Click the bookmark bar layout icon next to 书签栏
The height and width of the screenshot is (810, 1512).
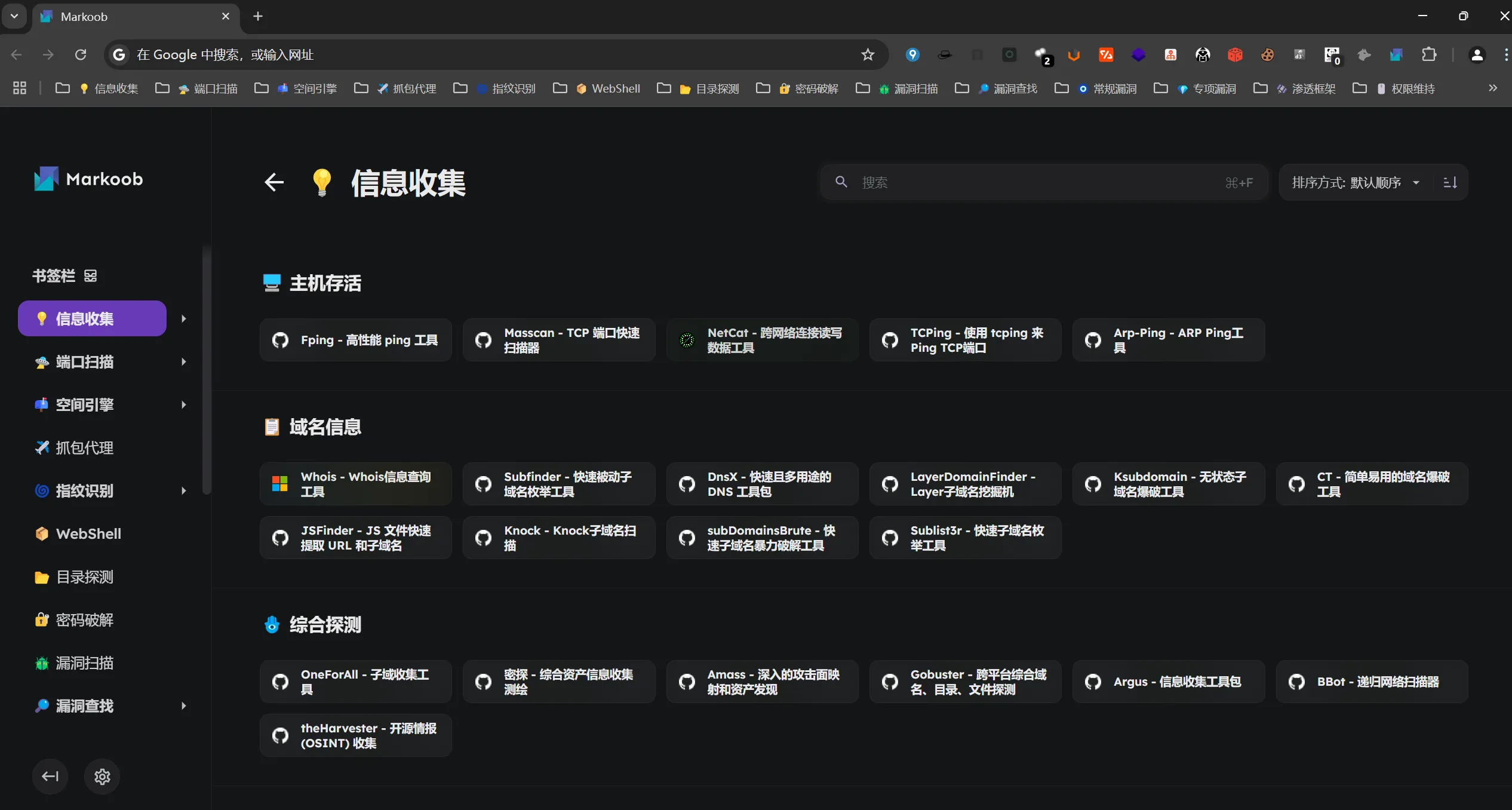(x=90, y=276)
